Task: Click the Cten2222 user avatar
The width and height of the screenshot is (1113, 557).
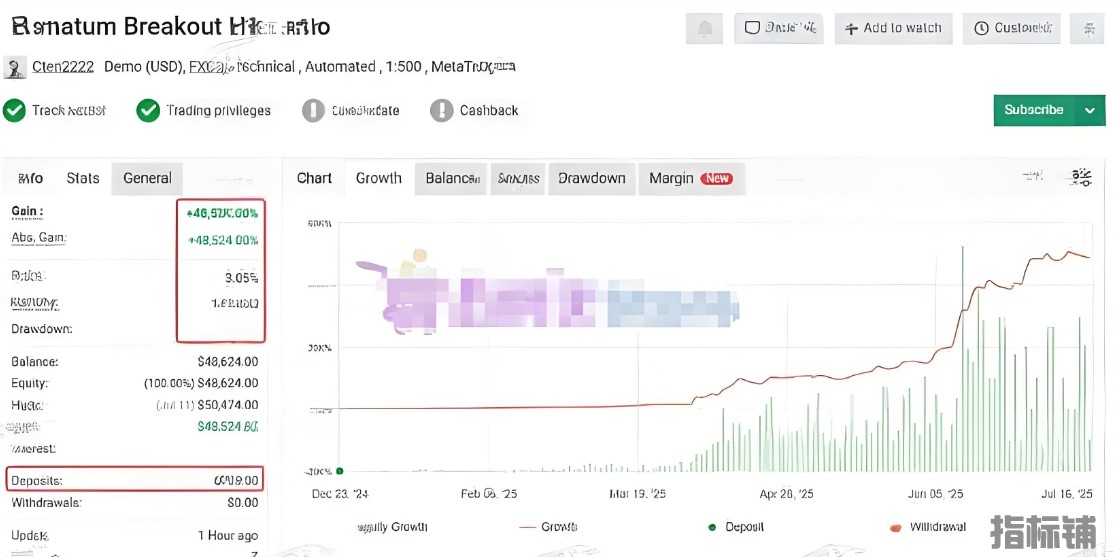Action: pyautogui.click(x=15, y=67)
